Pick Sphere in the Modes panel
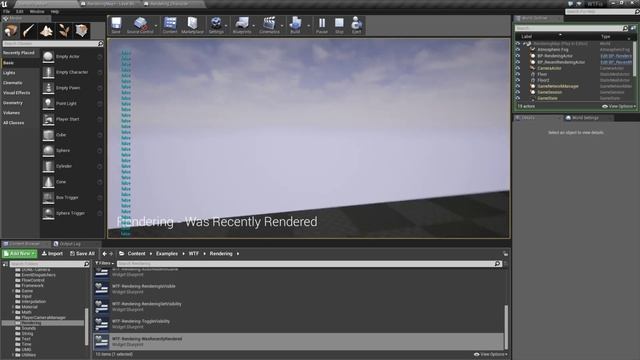The height and width of the screenshot is (360, 640). coord(72,151)
